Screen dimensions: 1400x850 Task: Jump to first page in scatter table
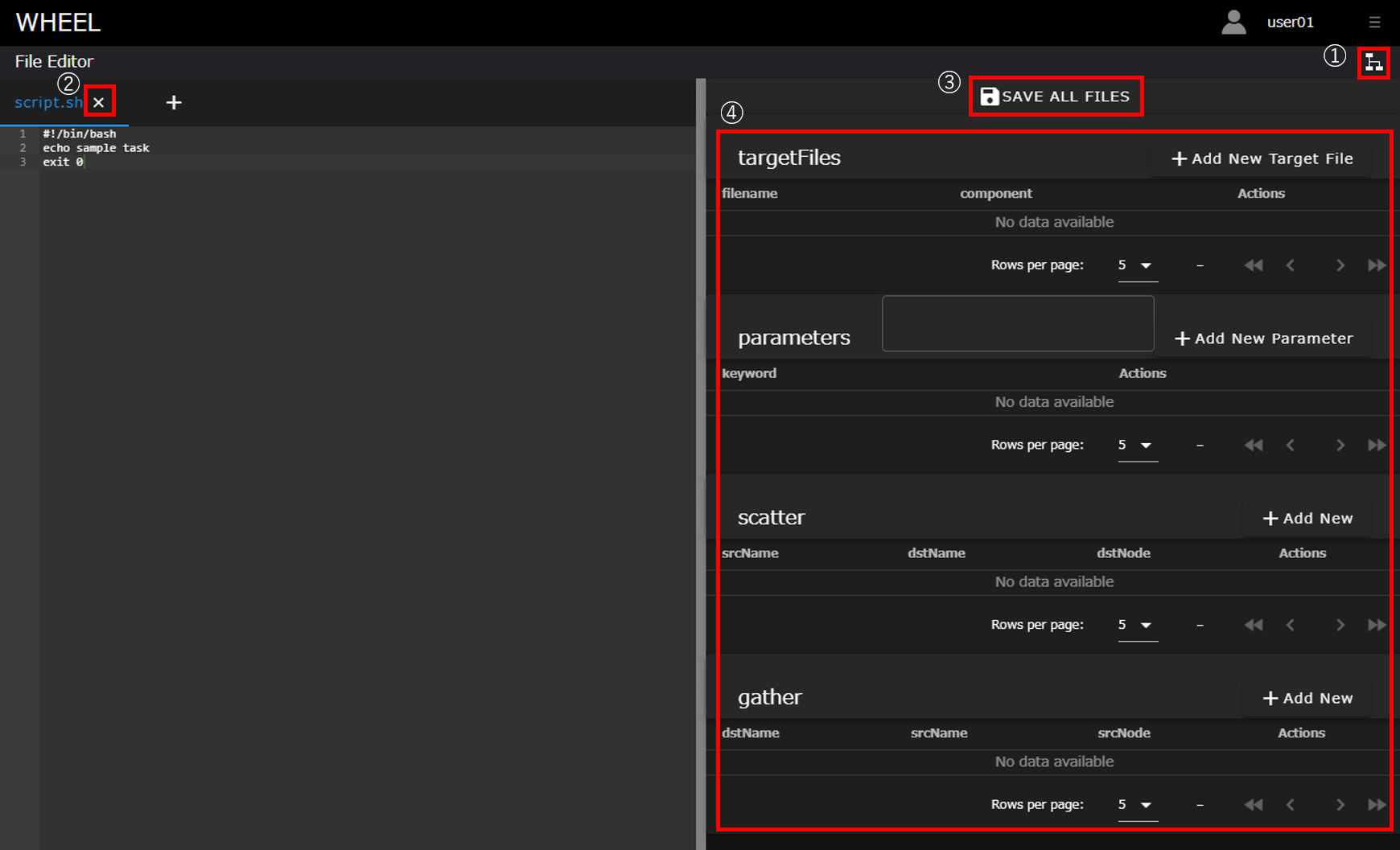point(1253,625)
